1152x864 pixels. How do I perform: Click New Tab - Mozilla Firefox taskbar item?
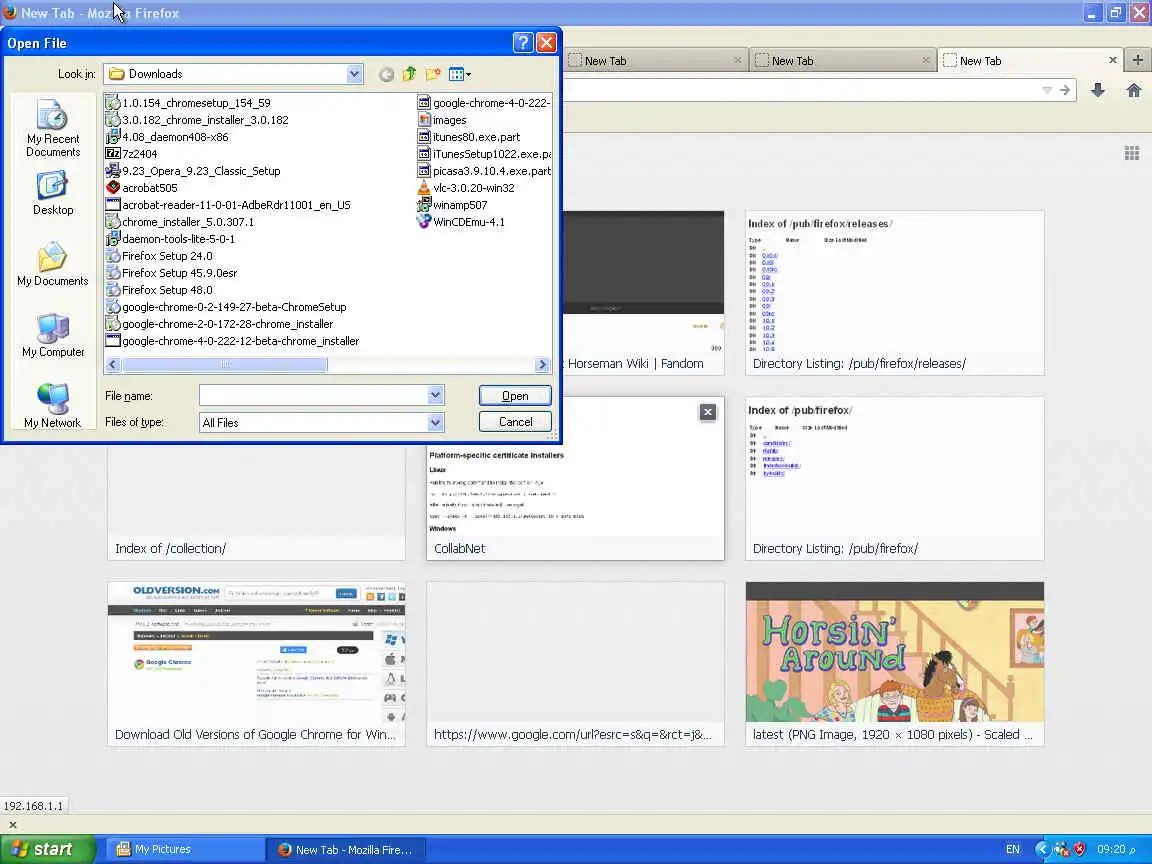[x=345, y=849]
